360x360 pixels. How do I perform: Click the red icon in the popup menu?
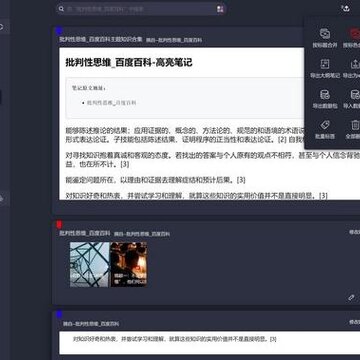(x=354, y=34)
